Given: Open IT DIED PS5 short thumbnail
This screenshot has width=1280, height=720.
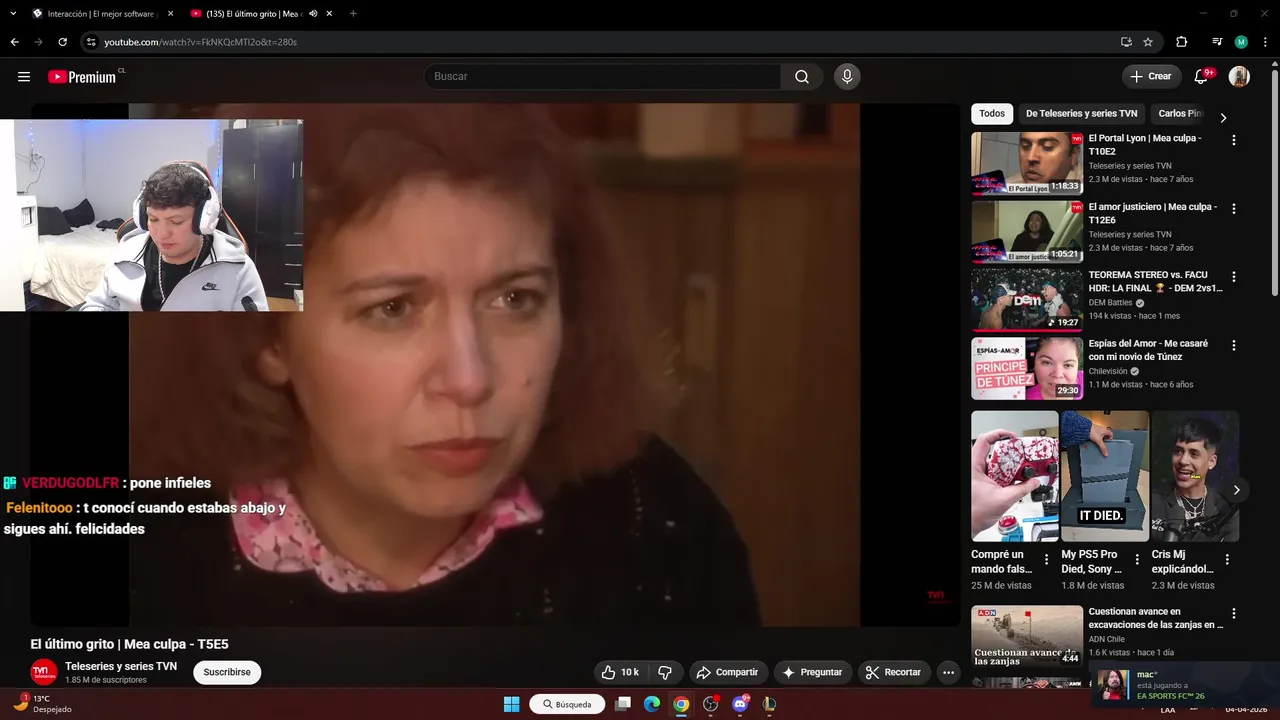Looking at the screenshot, I should tap(1105, 476).
